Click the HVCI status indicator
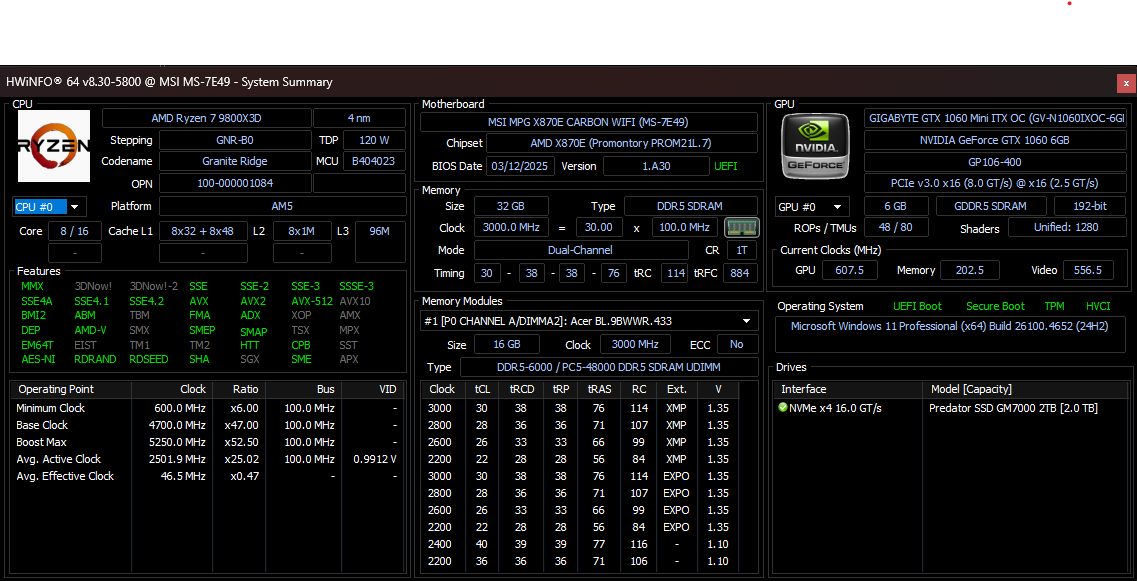 1098,306
